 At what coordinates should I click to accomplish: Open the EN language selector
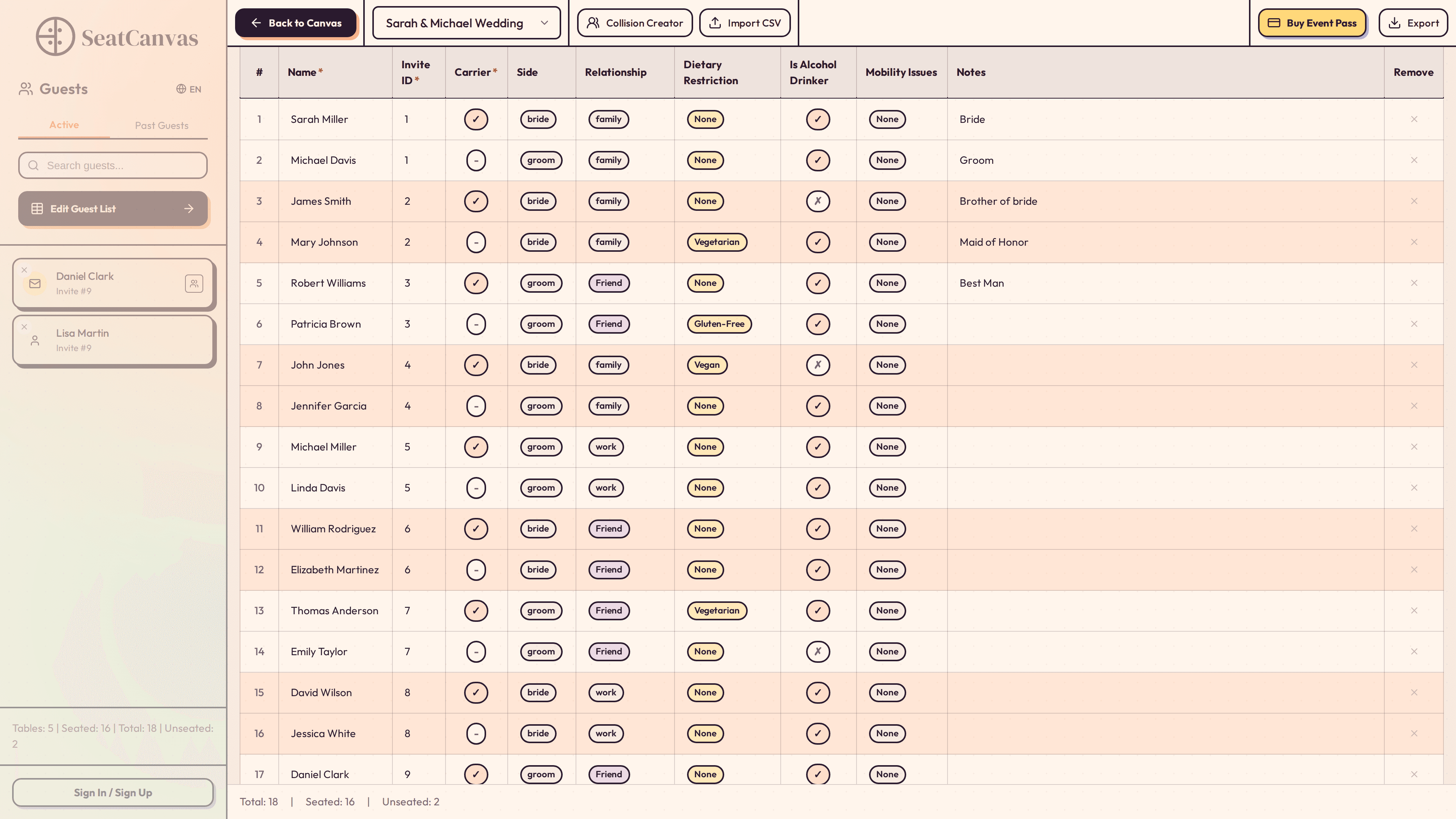tap(189, 89)
